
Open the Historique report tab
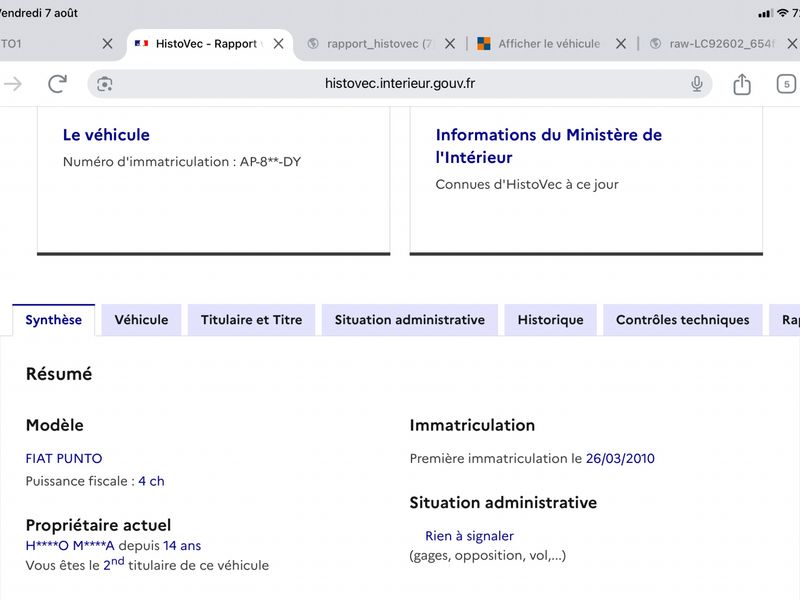pyautogui.click(x=551, y=320)
